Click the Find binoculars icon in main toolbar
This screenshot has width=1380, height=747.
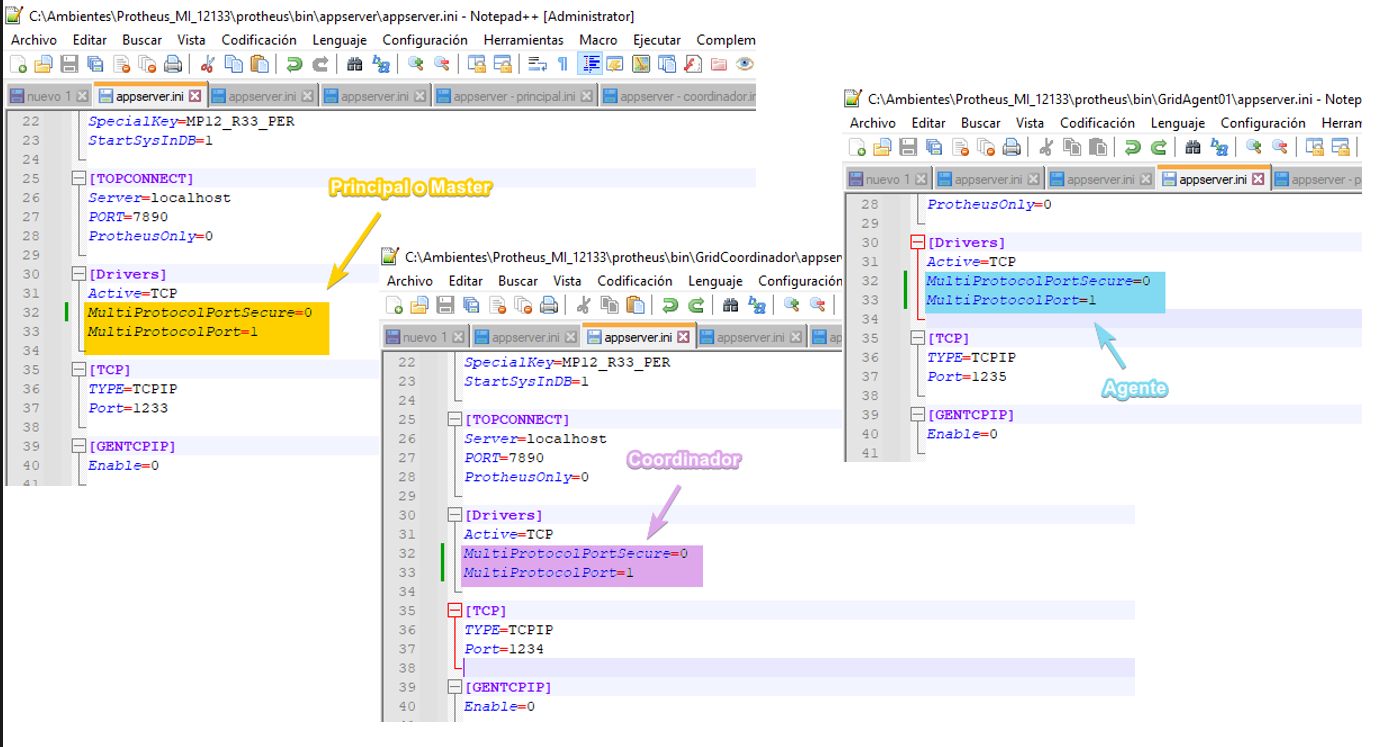click(x=355, y=64)
